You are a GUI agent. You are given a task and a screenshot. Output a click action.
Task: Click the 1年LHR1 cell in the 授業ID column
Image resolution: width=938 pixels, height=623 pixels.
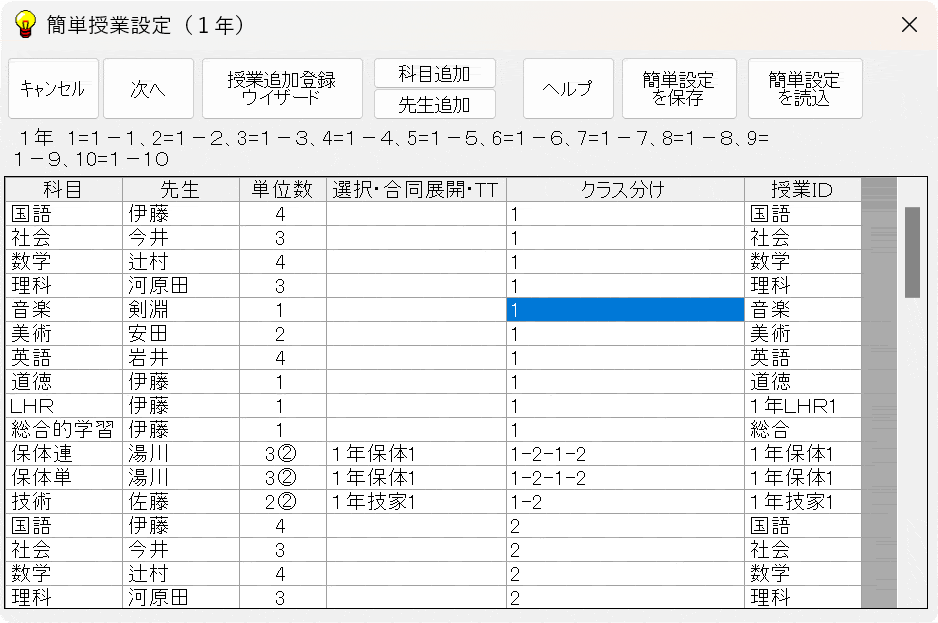click(802, 406)
